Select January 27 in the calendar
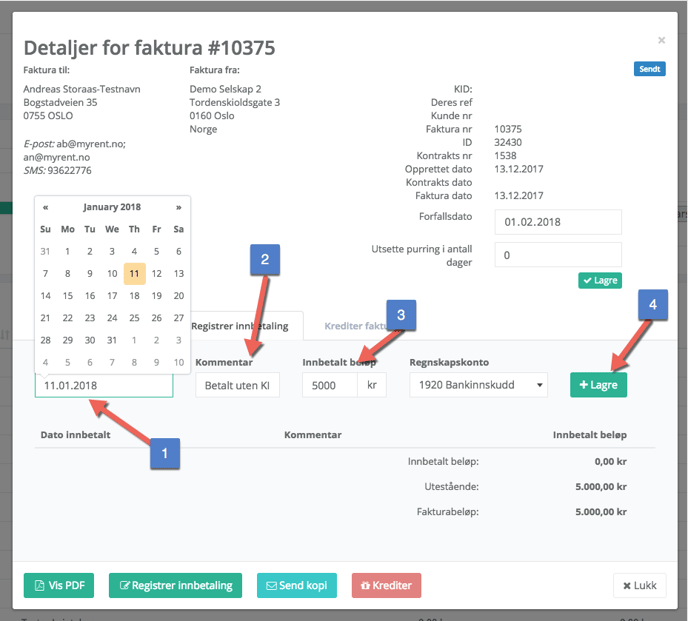The image size is (688, 621). pos(179,318)
